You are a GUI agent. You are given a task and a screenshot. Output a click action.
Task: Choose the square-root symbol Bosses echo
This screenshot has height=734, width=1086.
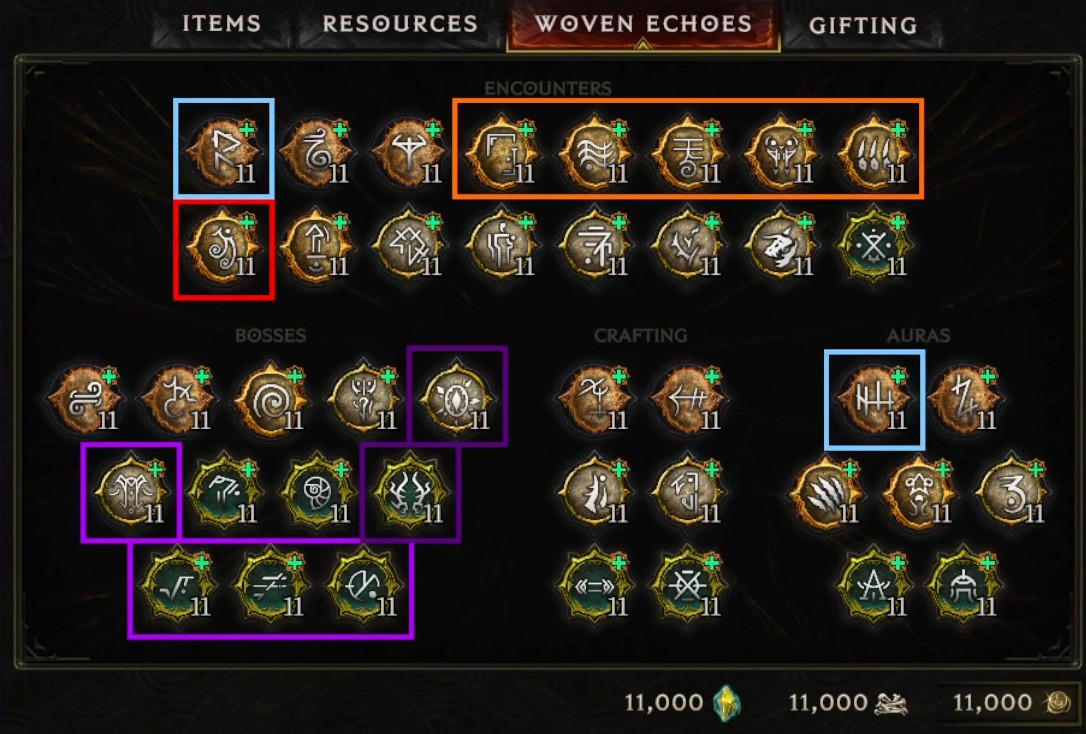178,584
